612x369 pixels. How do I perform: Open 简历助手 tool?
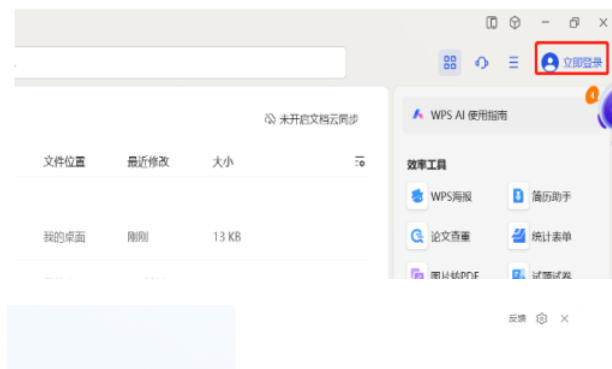pos(541,196)
